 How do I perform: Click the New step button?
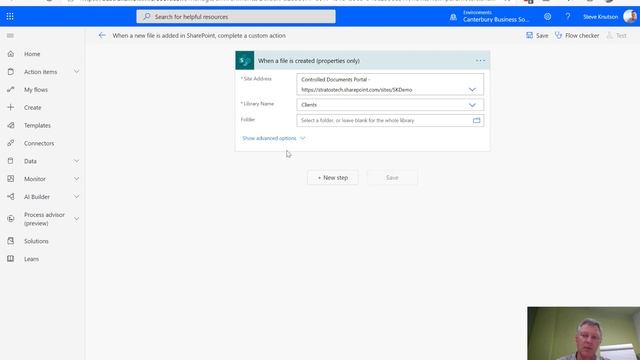tap(333, 178)
